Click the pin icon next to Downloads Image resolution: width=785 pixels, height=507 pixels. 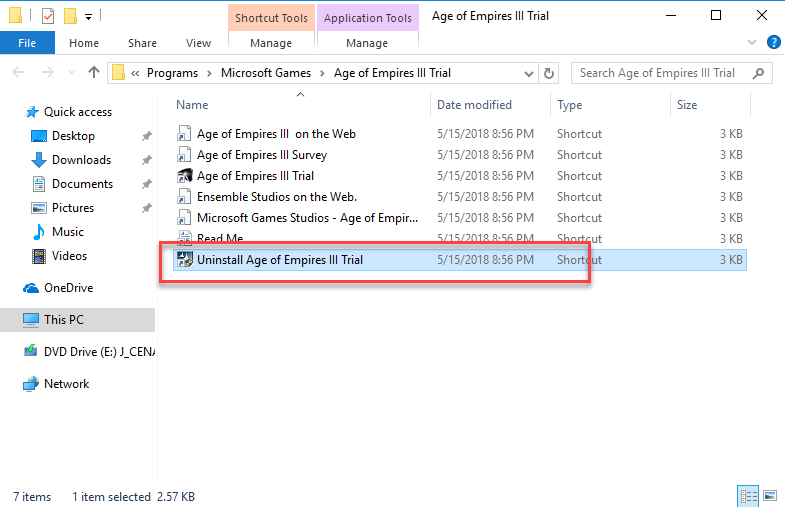click(146, 160)
